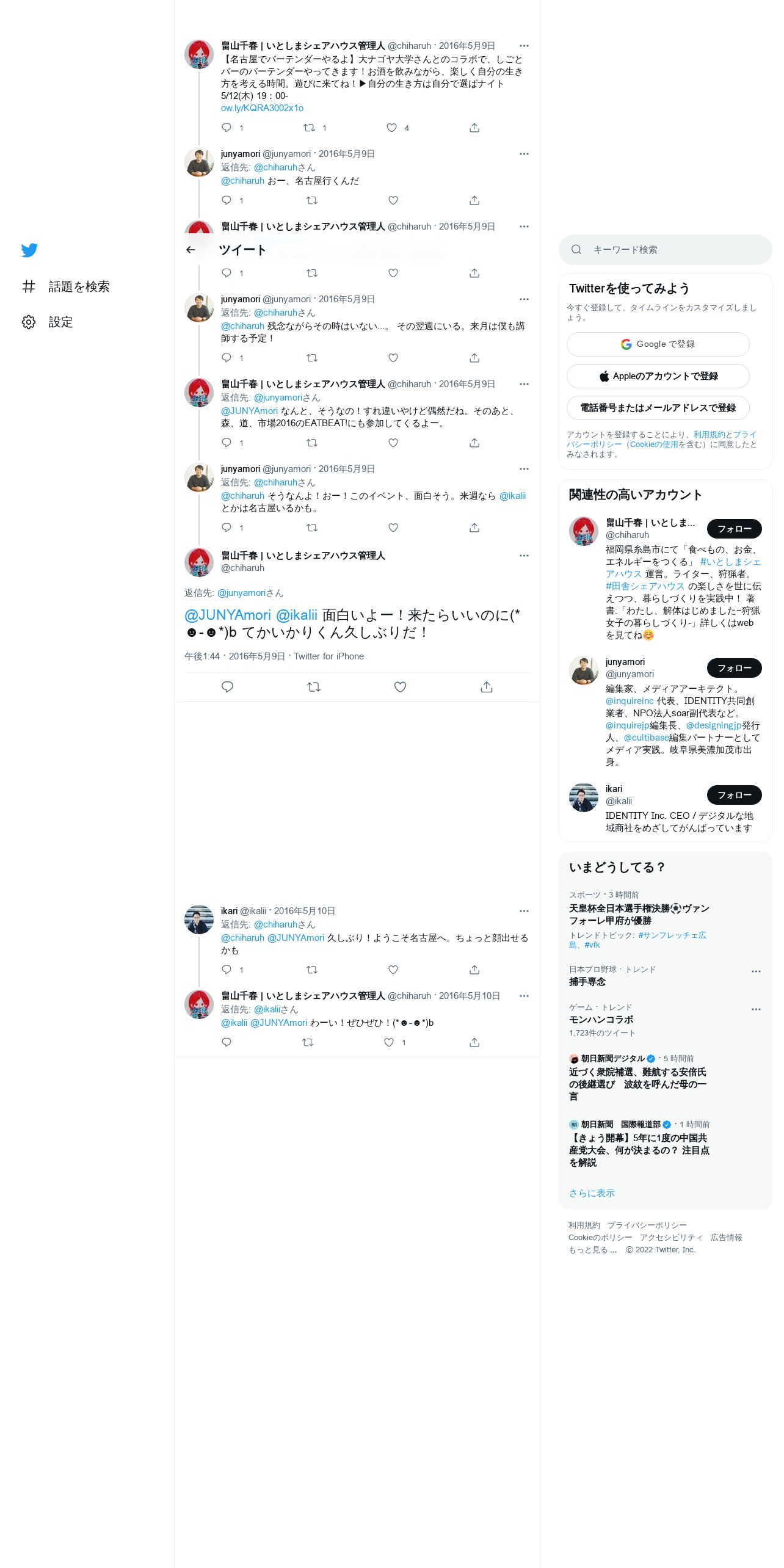Open more options for モンハンコラボ trend
This screenshot has height=1568, width=784.
[756, 1009]
